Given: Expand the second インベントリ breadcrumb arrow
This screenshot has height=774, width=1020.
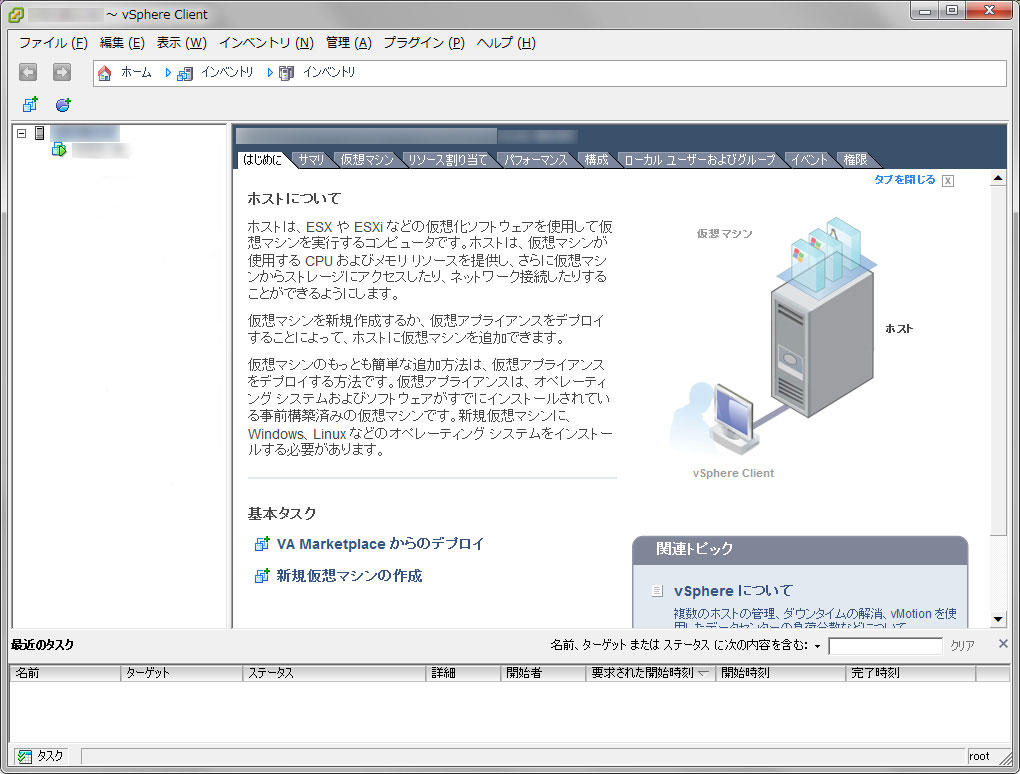Looking at the screenshot, I should tap(269, 73).
